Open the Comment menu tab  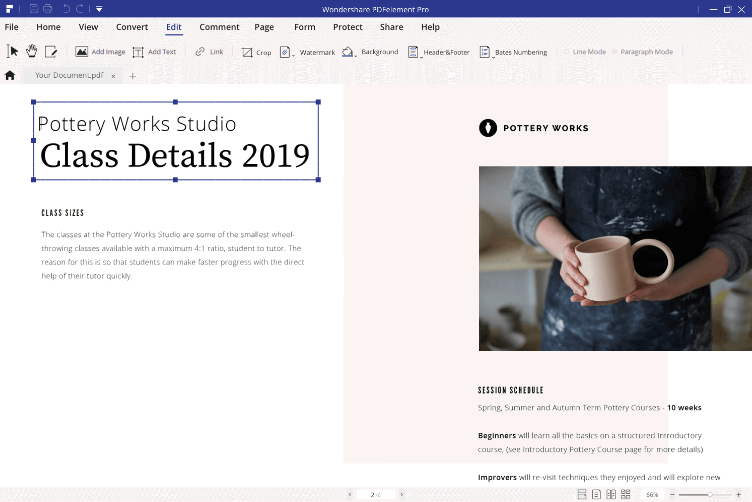point(218,27)
